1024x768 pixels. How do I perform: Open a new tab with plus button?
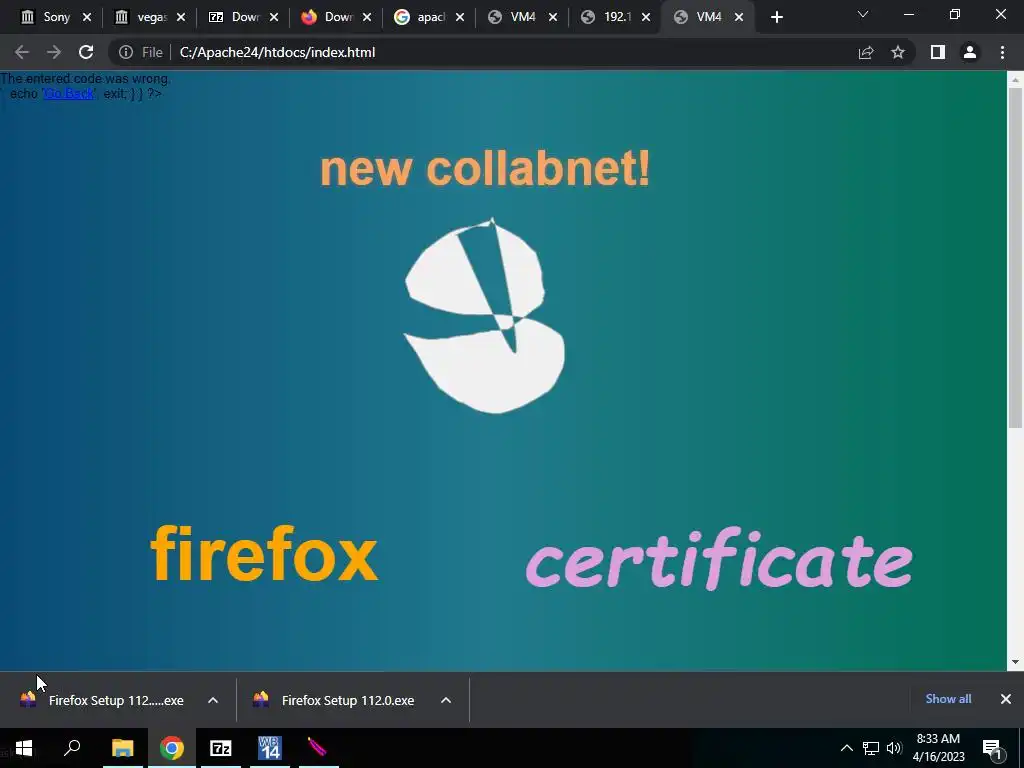pyautogui.click(x=776, y=17)
